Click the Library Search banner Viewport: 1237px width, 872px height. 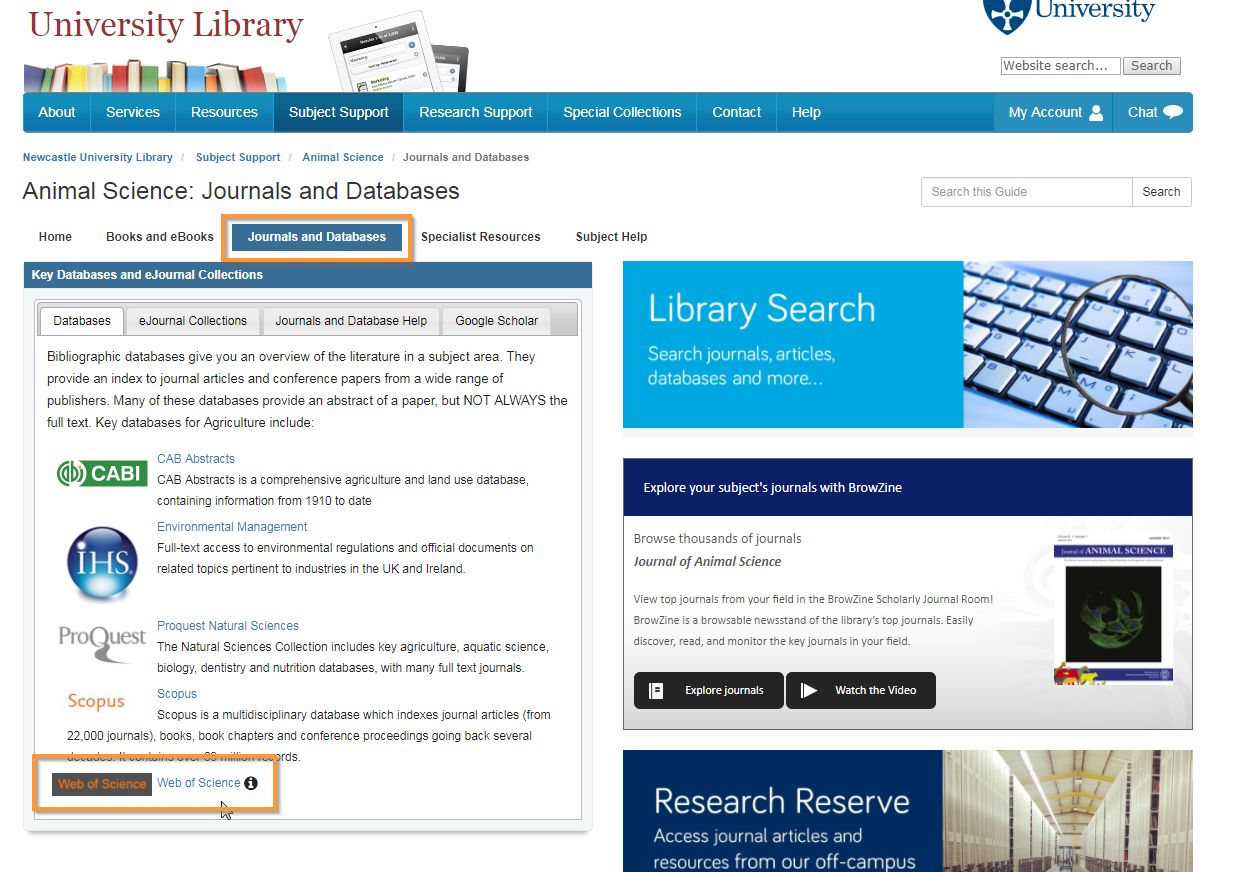907,345
